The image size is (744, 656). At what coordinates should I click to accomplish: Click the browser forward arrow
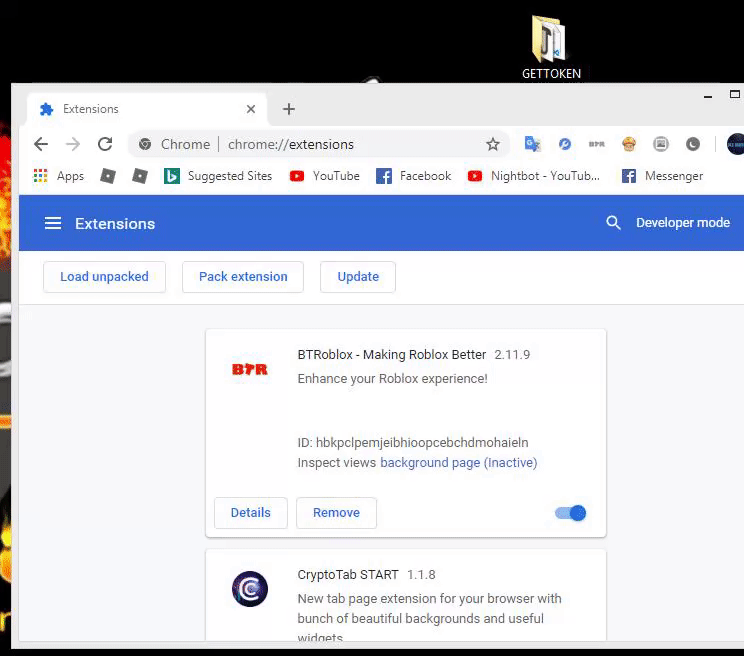[73, 144]
